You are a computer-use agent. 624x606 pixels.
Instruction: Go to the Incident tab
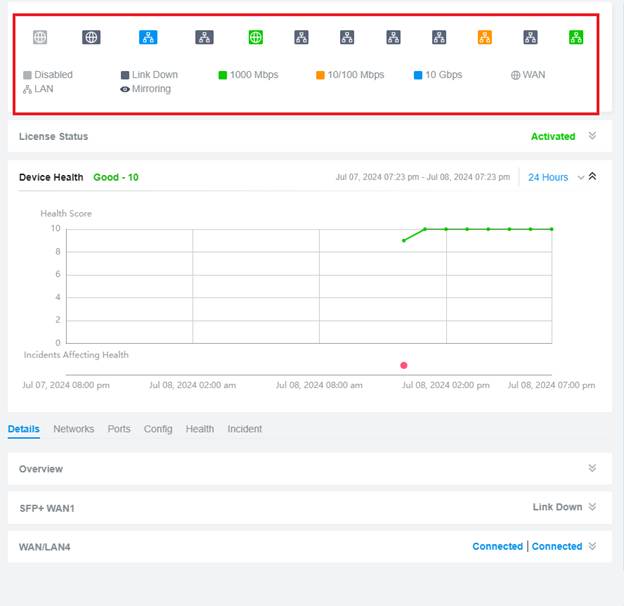[x=244, y=429]
